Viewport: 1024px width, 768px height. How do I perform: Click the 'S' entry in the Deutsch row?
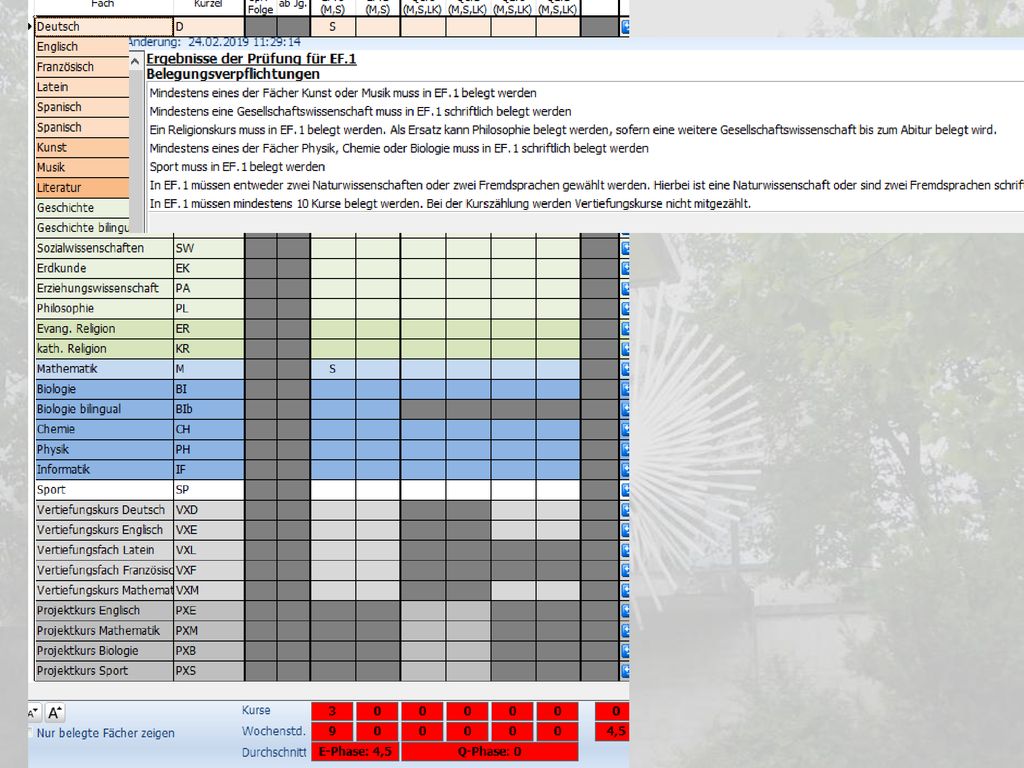[332, 27]
